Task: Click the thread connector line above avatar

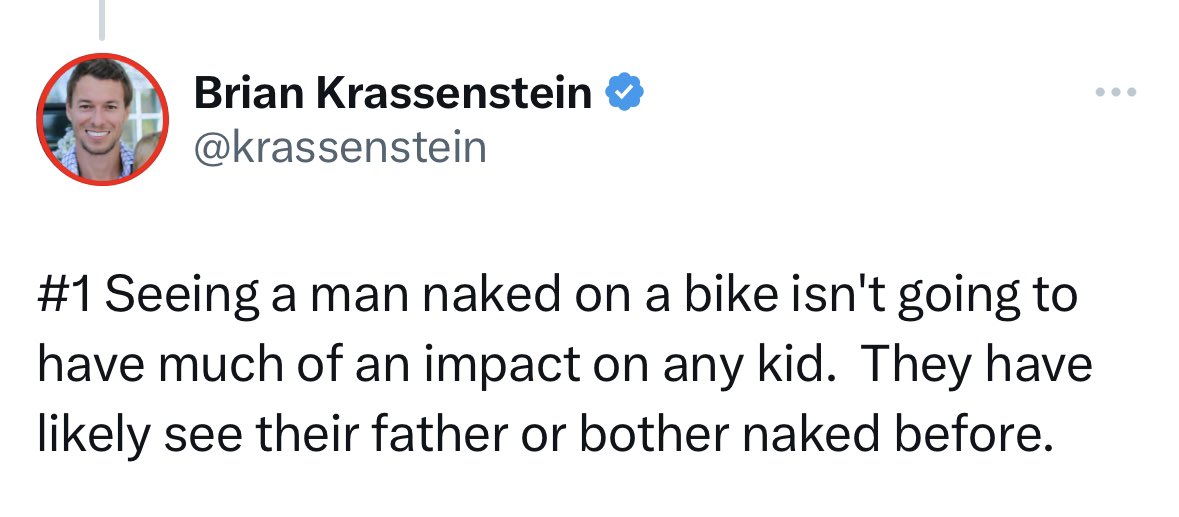Action: click(101, 22)
